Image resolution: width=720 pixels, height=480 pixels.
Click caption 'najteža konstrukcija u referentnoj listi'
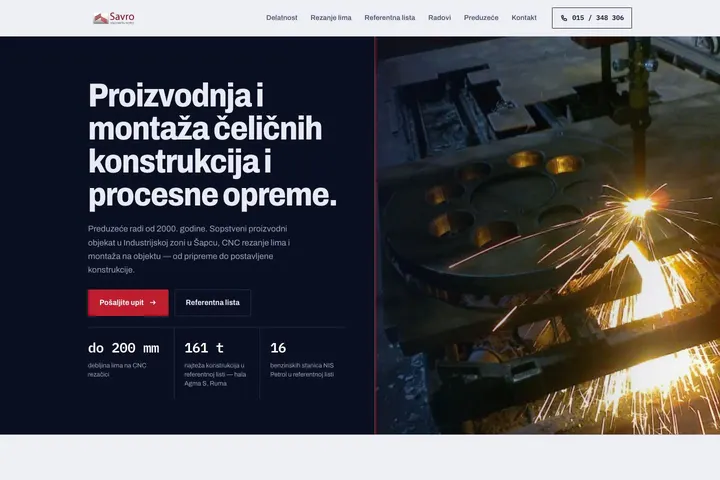pyautogui.click(x=215, y=374)
